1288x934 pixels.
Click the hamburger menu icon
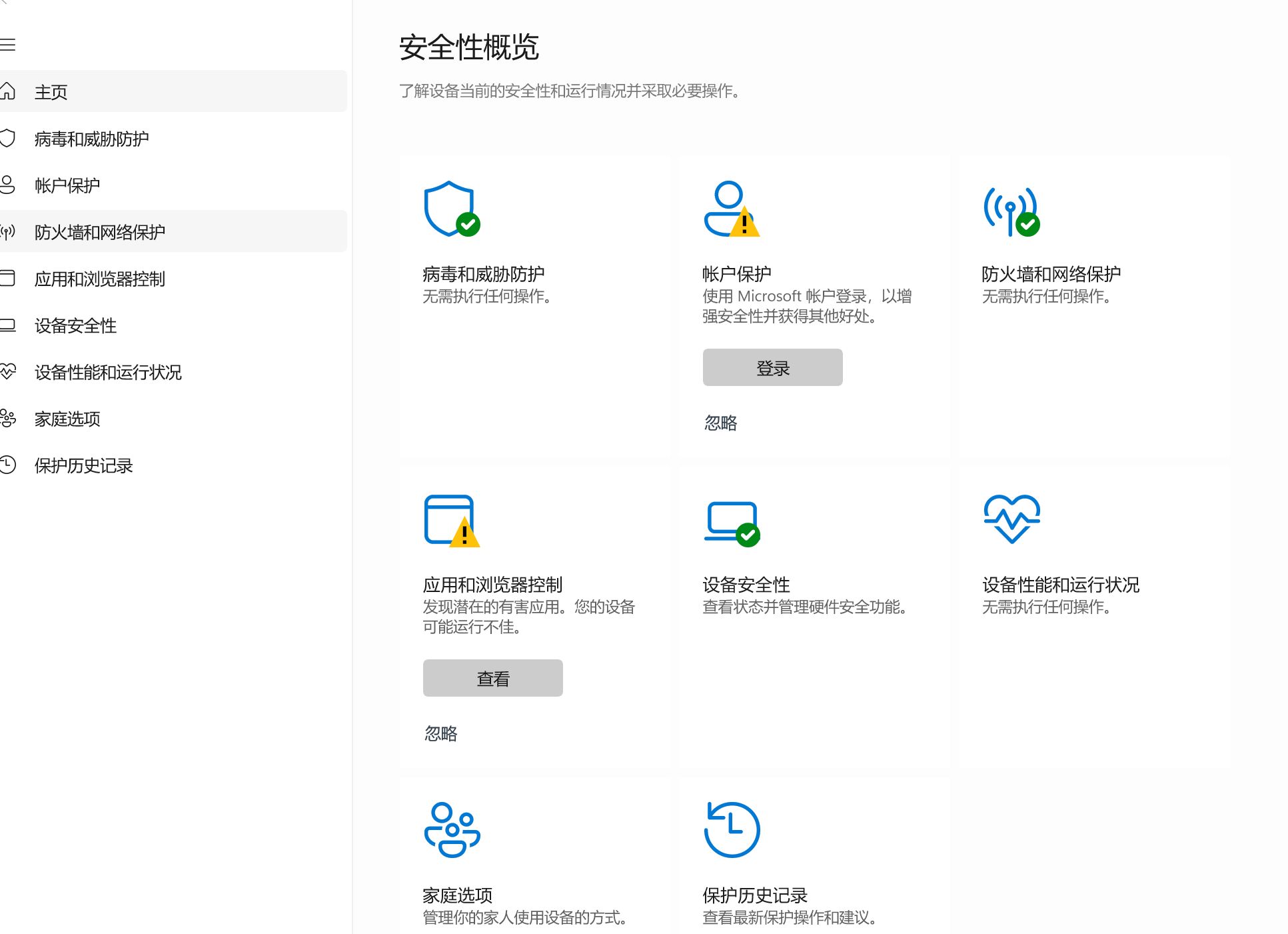(7, 45)
